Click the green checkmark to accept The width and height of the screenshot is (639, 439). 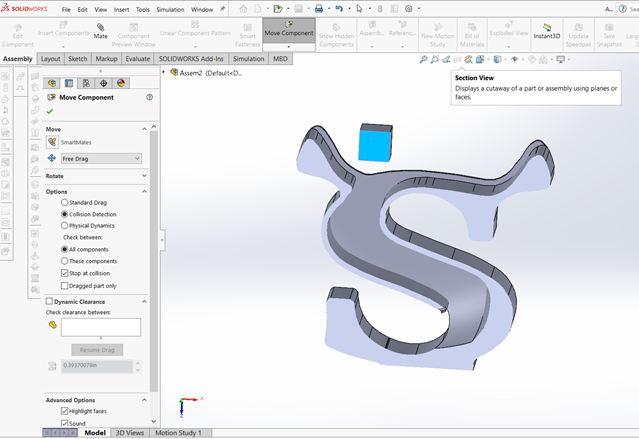pos(50,111)
